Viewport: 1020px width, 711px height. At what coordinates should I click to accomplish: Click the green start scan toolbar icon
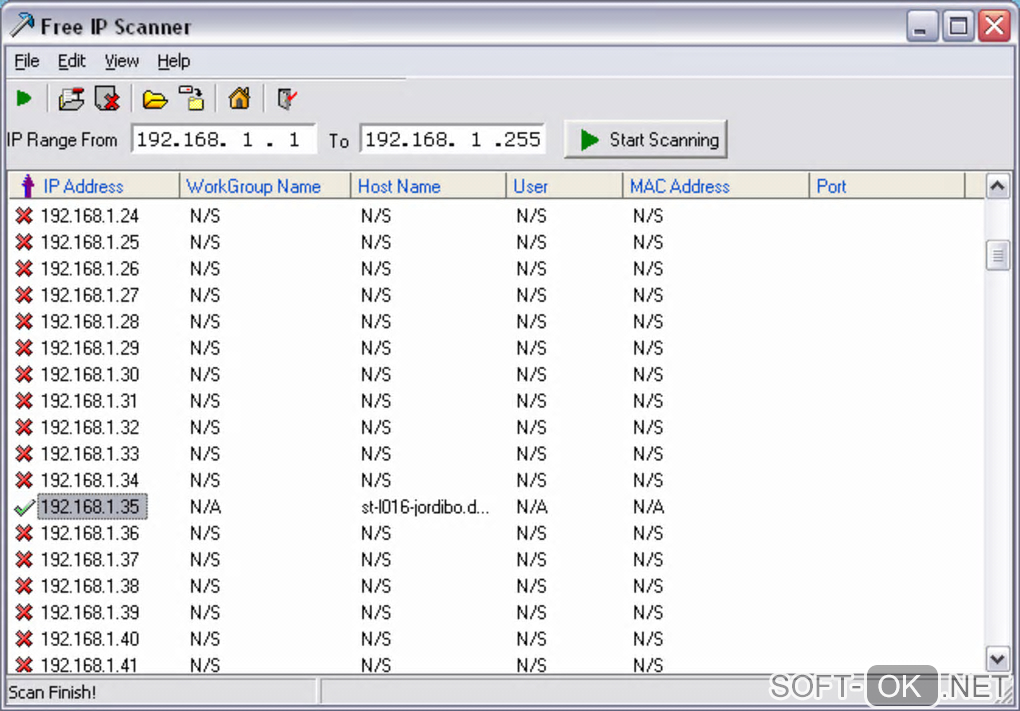[x=24, y=99]
